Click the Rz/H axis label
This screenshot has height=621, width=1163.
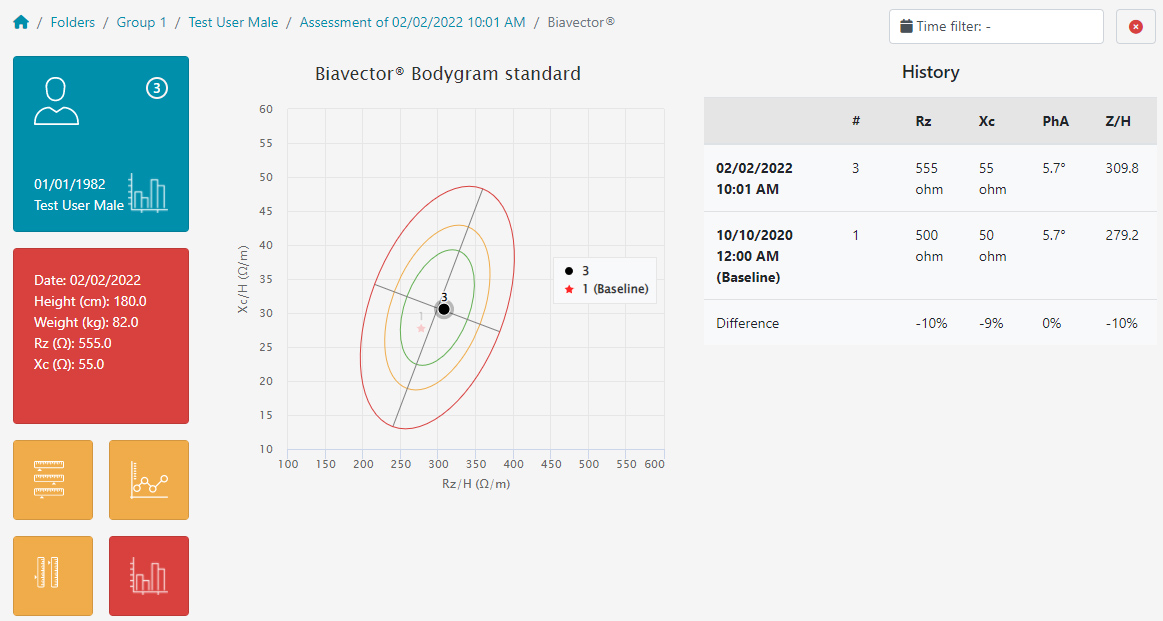(x=475, y=484)
